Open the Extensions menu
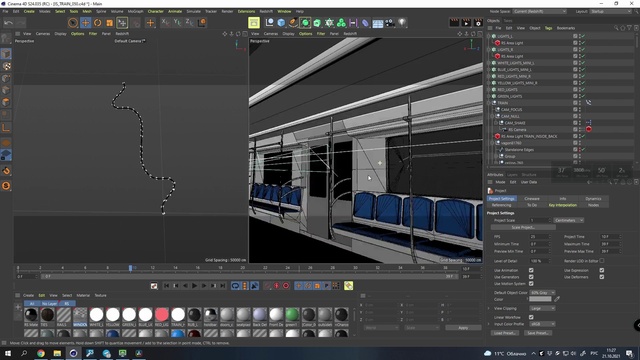Screen dimensions: 640x360 [246, 11]
